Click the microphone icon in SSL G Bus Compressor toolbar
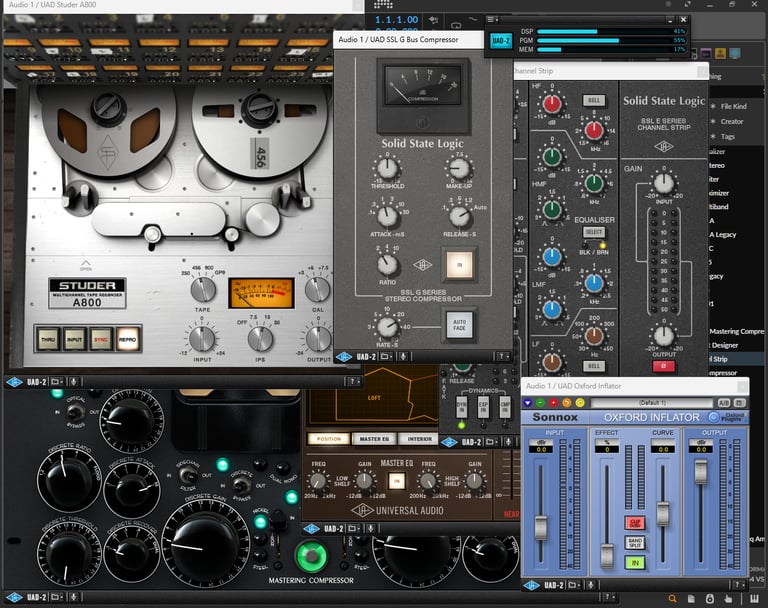The width and height of the screenshot is (768, 608). [x=403, y=357]
